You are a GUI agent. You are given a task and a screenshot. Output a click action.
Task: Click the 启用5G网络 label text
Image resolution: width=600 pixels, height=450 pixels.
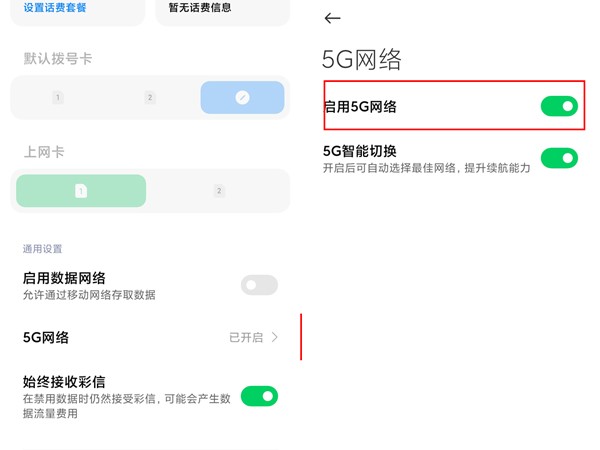(x=360, y=107)
